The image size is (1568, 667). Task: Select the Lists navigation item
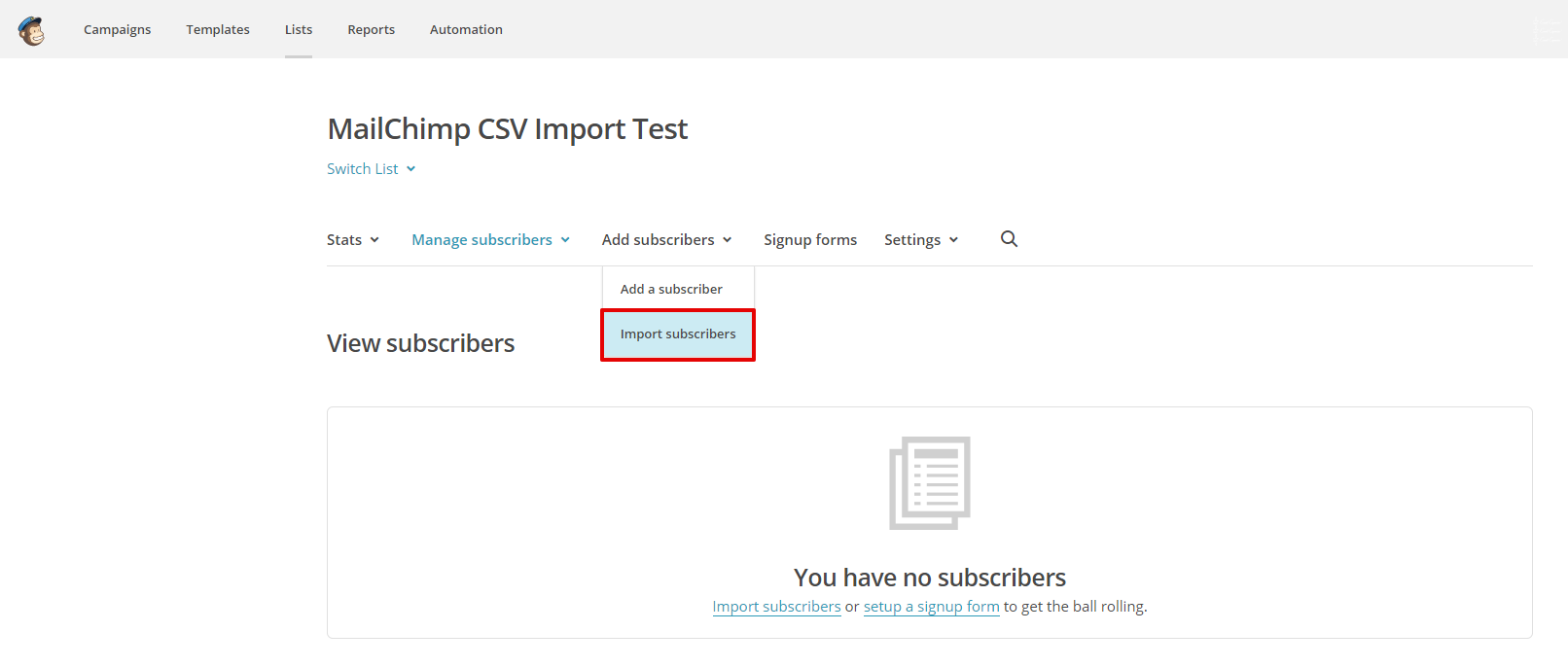coord(299,29)
